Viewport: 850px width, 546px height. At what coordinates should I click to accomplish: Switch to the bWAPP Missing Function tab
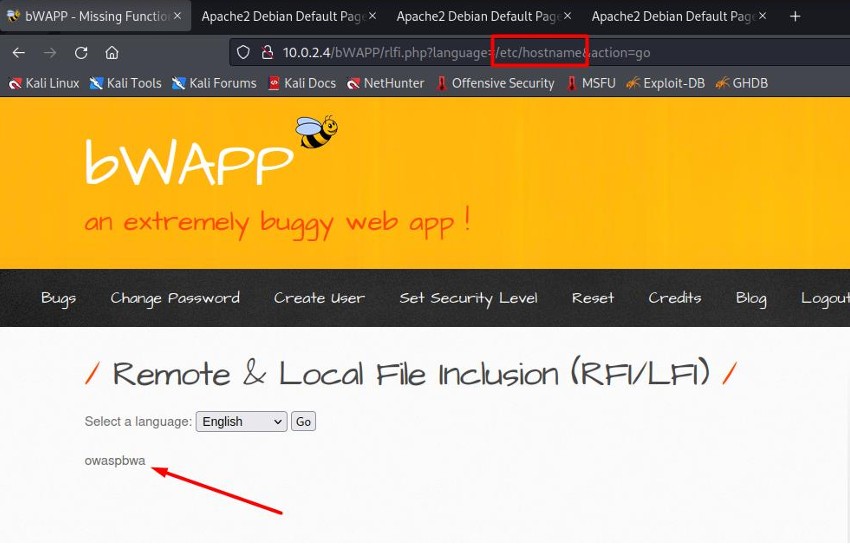[x=95, y=16]
